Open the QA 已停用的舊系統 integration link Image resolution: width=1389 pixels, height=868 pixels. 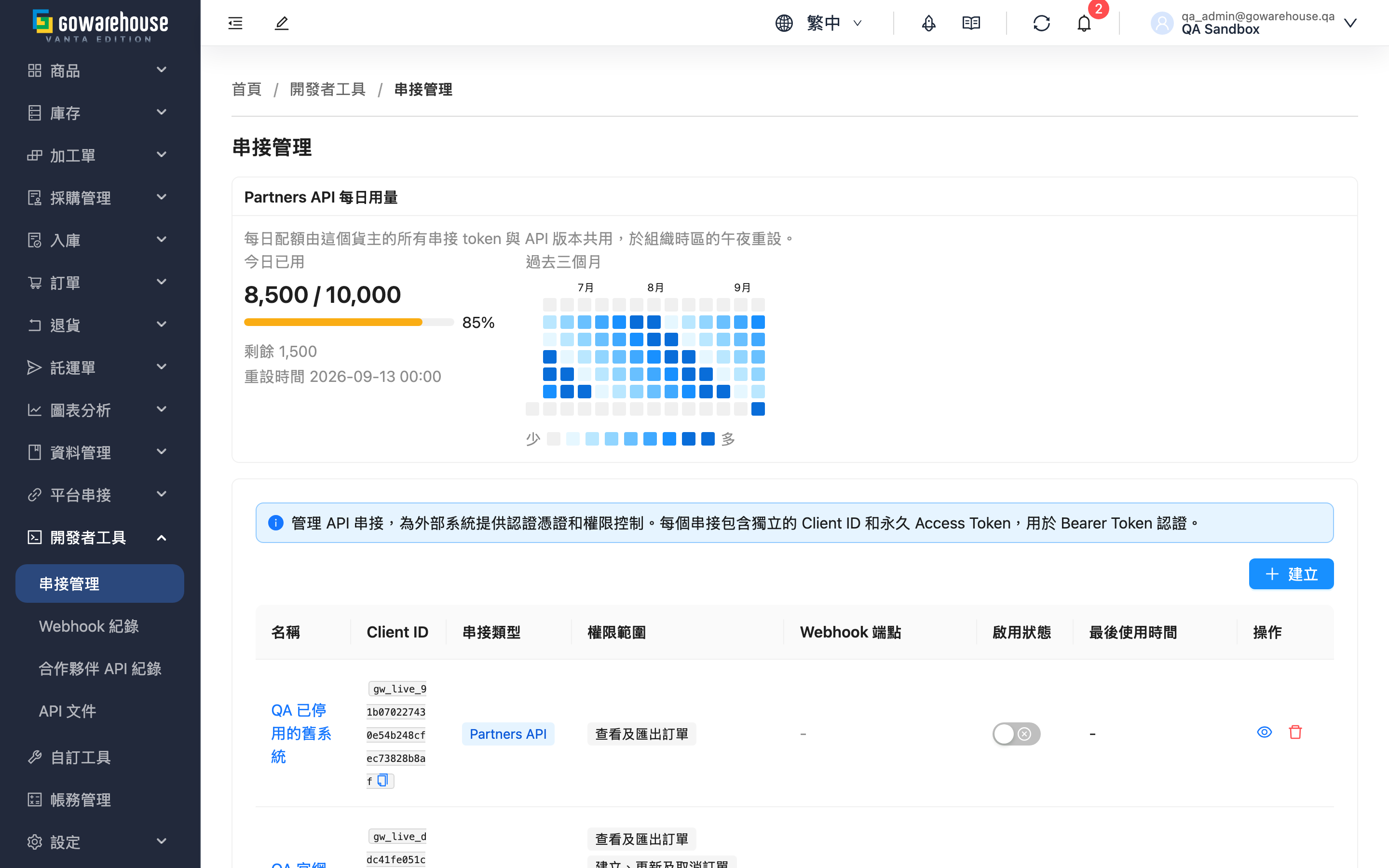click(x=301, y=733)
